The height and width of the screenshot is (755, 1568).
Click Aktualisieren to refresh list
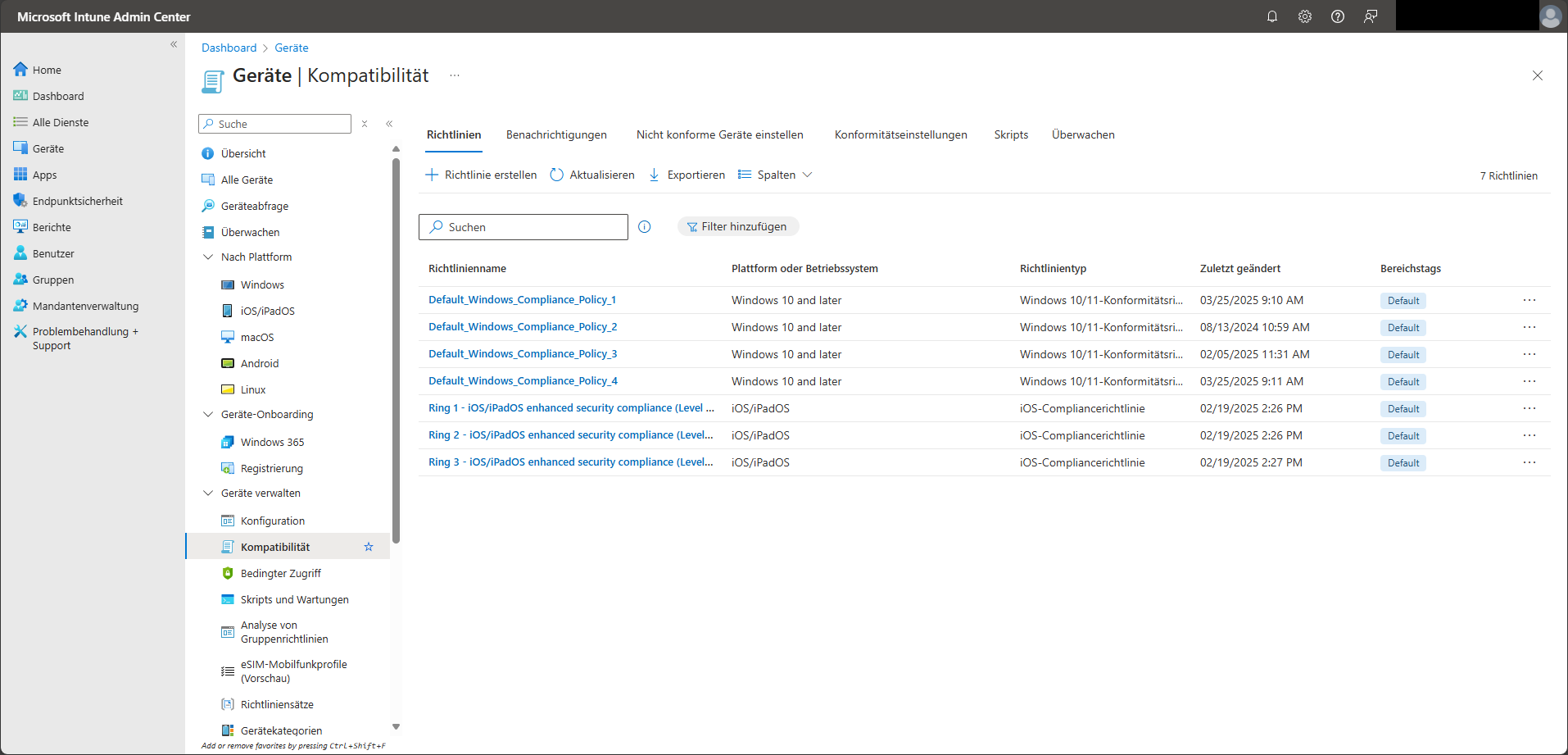592,175
